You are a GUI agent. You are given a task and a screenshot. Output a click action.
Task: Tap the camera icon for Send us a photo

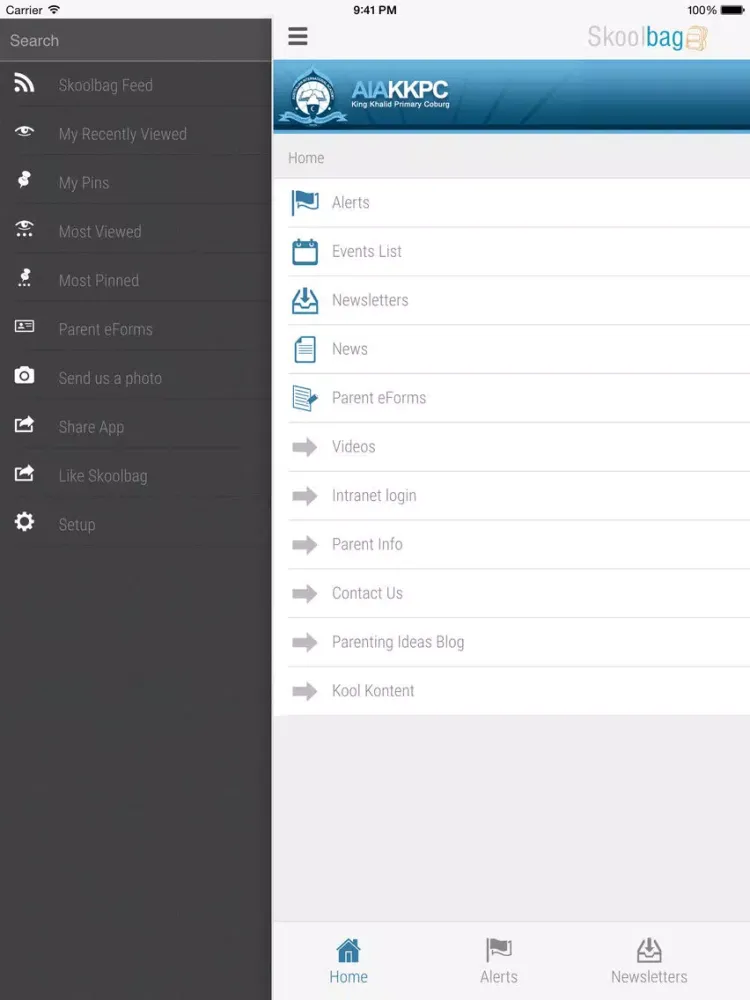[x=24, y=376]
